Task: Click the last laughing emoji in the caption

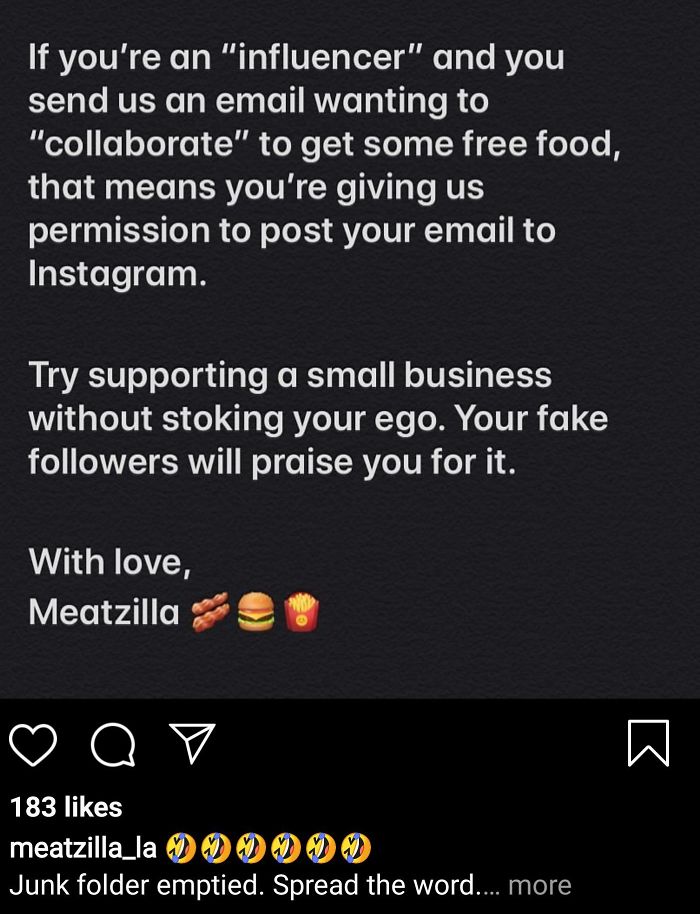Action: click(356, 848)
